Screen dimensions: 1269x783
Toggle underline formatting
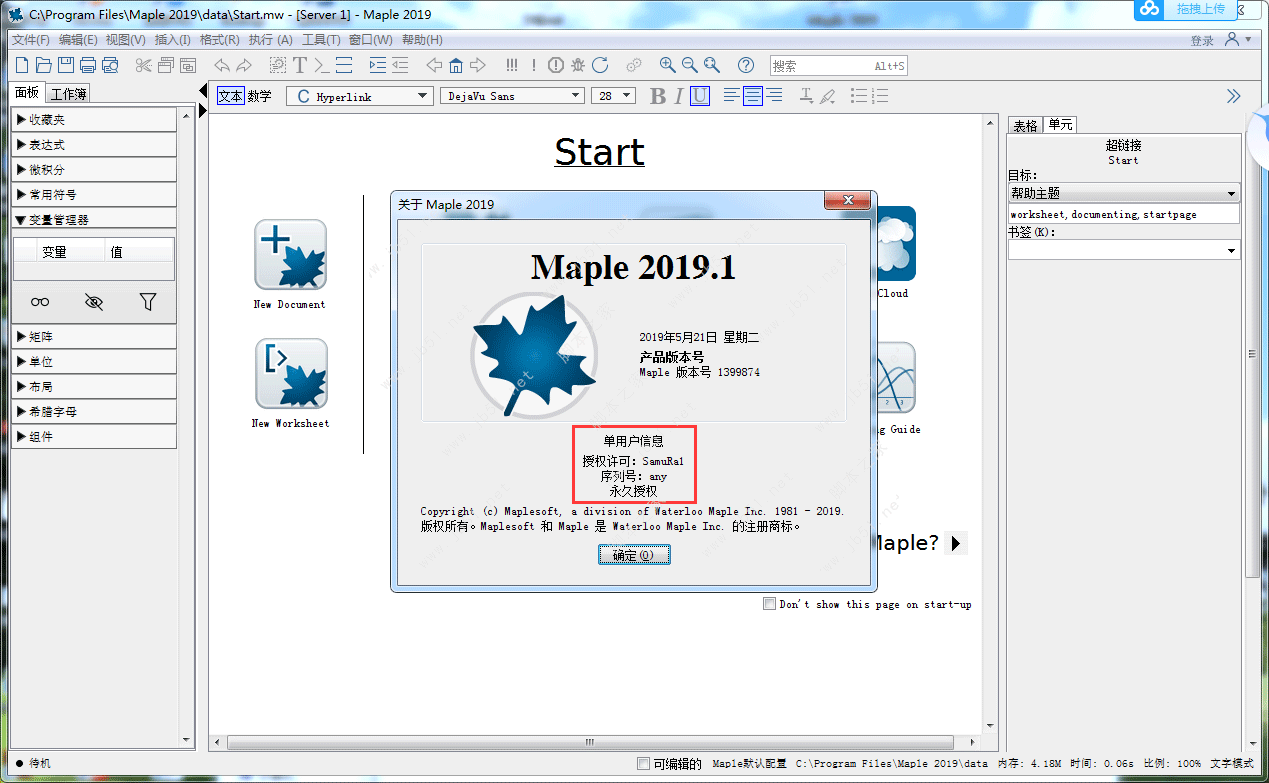pyautogui.click(x=699, y=95)
